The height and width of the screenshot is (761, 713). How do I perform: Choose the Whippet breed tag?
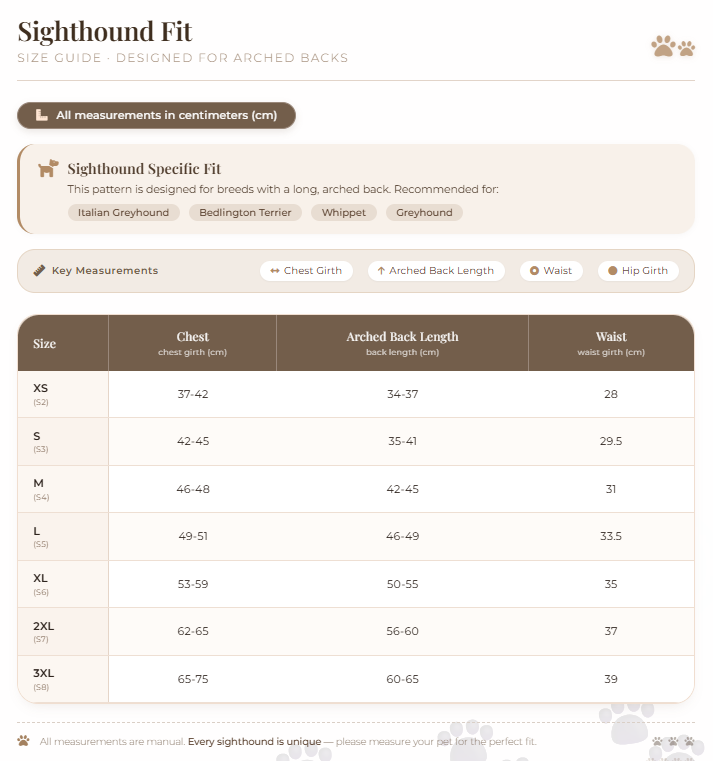point(344,213)
